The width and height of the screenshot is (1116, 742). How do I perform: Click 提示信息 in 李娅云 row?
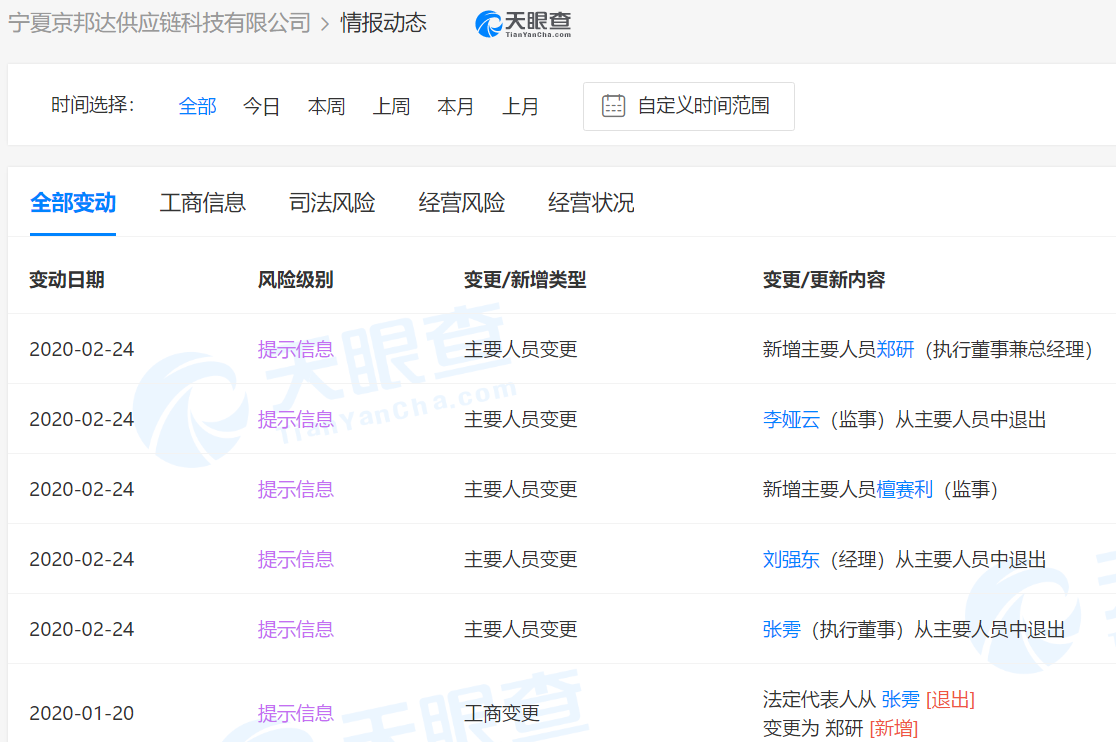(295, 420)
